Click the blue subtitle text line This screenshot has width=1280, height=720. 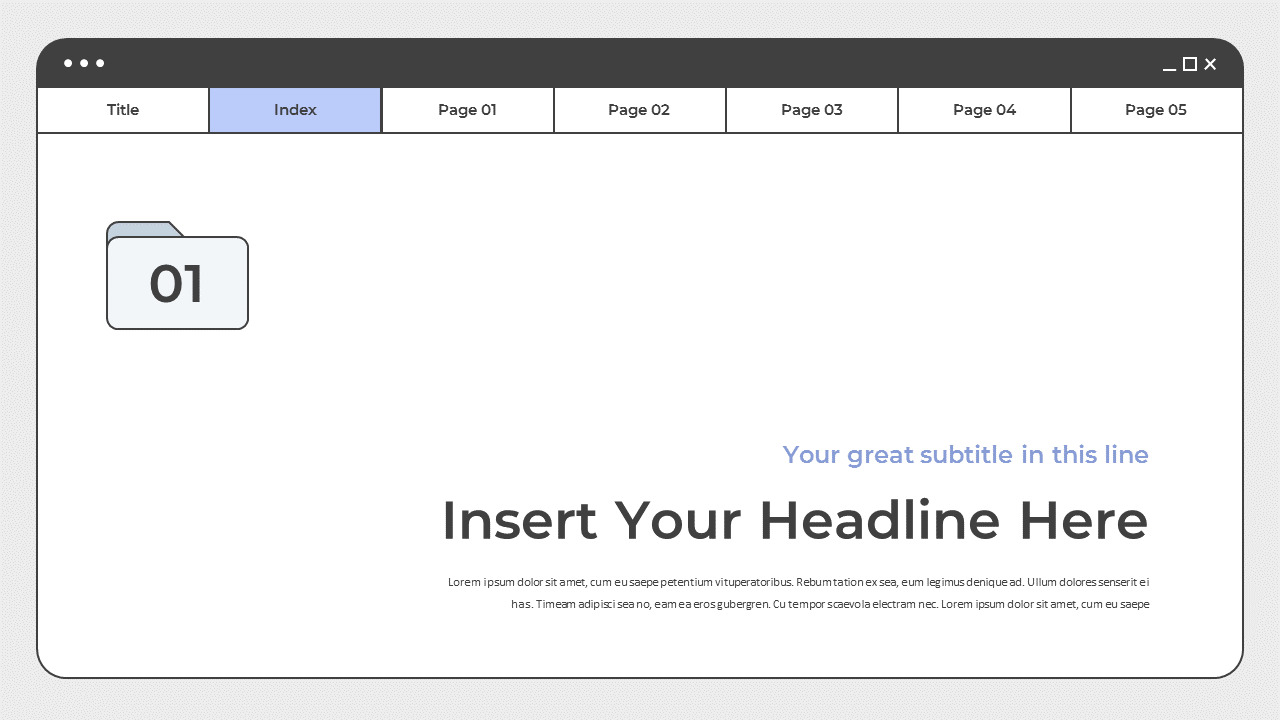pyautogui.click(x=965, y=455)
